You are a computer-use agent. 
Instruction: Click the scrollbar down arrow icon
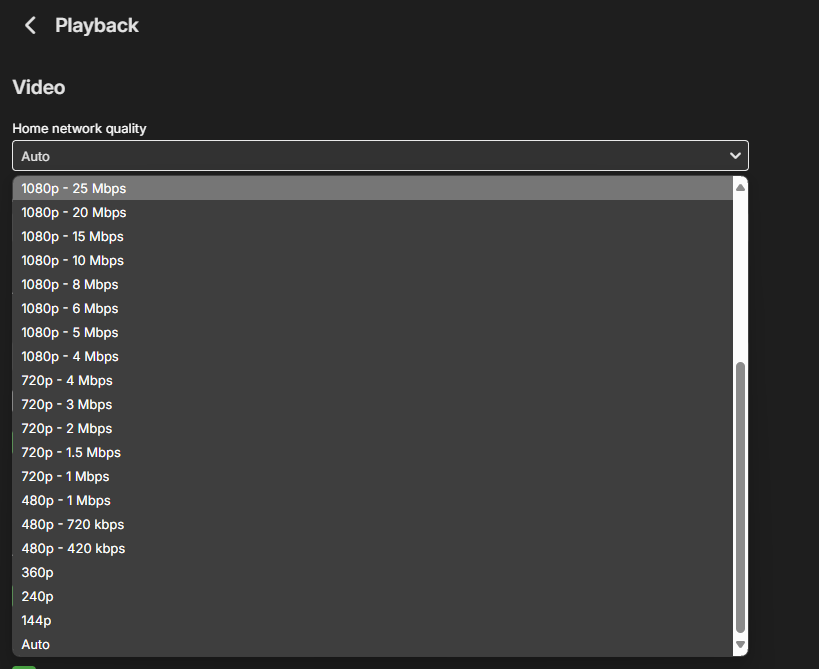739,645
